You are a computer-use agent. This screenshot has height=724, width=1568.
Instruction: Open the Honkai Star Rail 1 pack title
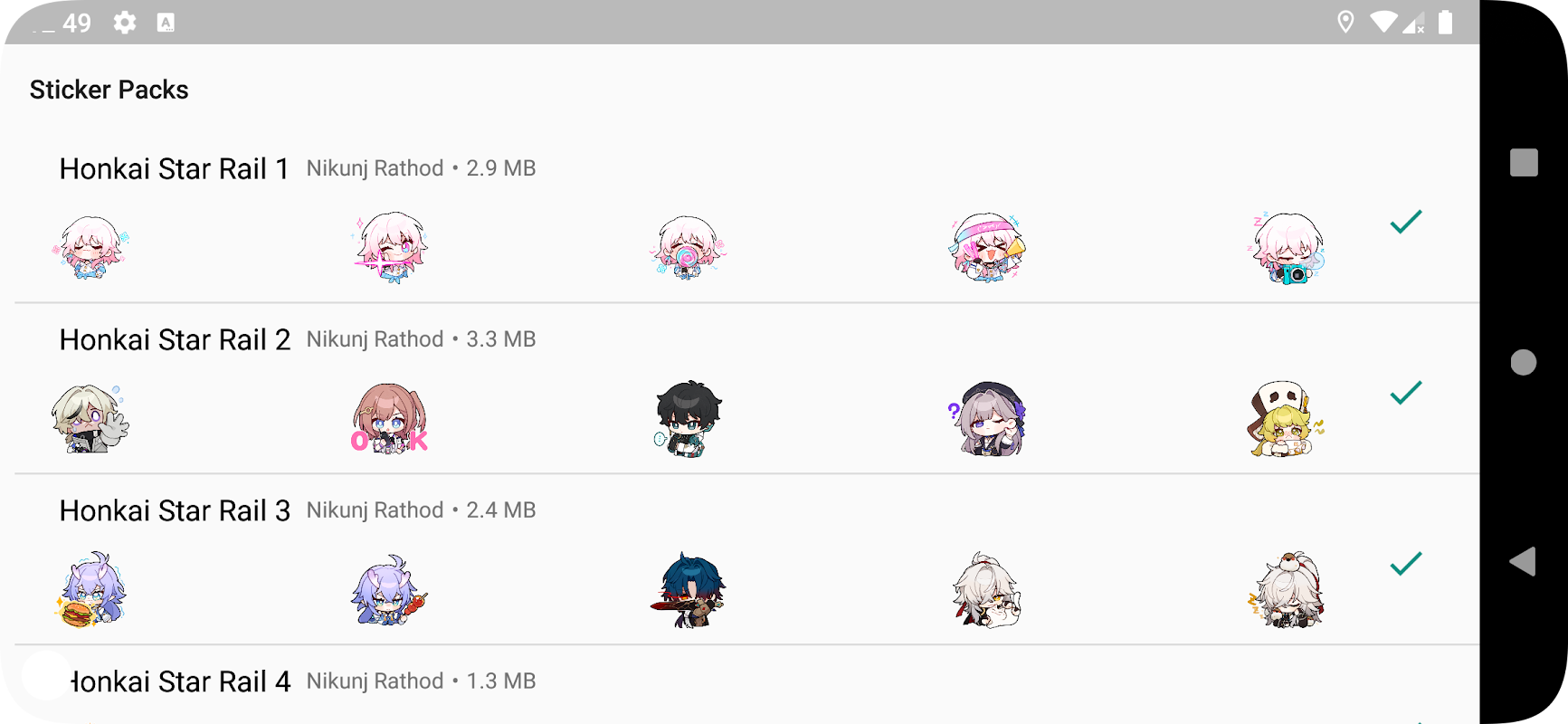(x=175, y=169)
